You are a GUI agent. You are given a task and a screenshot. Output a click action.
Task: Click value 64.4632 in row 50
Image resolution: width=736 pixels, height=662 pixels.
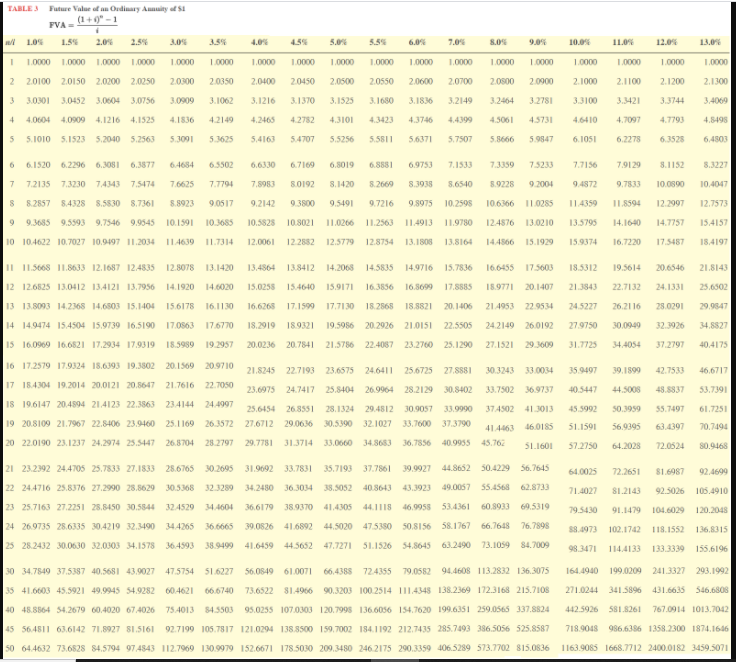(36, 648)
